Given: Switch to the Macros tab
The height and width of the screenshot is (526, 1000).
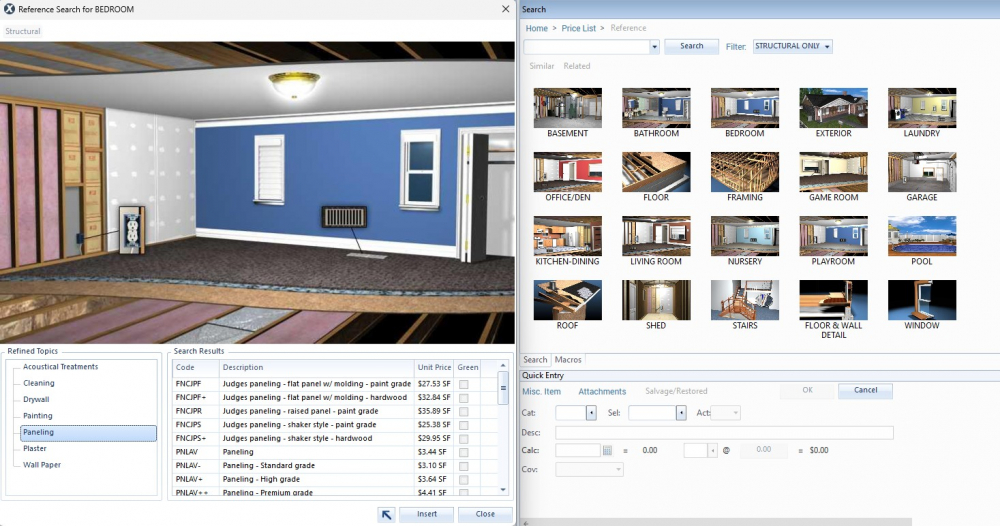Looking at the screenshot, I should [568, 360].
